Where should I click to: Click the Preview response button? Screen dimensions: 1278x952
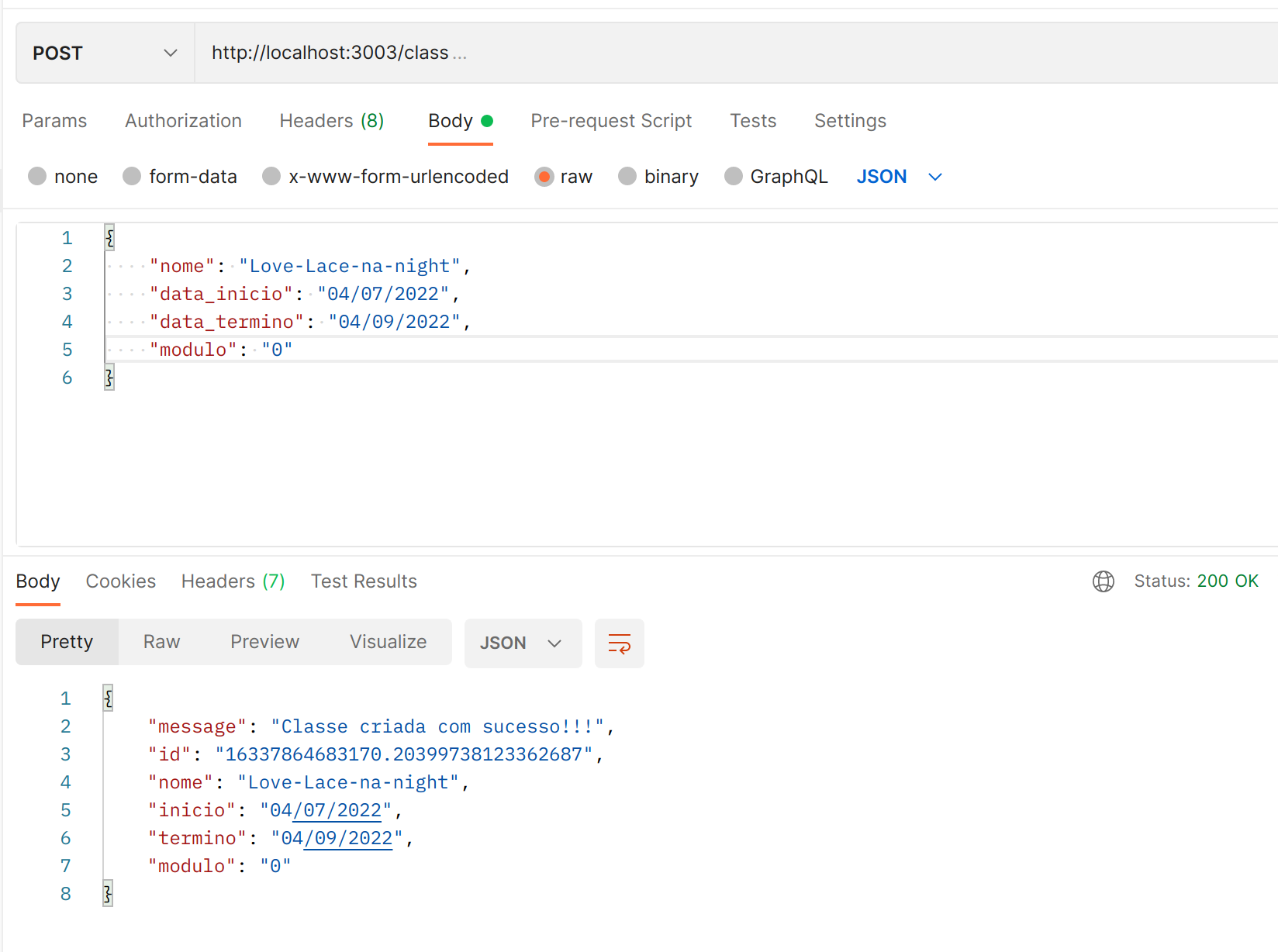(264, 642)
